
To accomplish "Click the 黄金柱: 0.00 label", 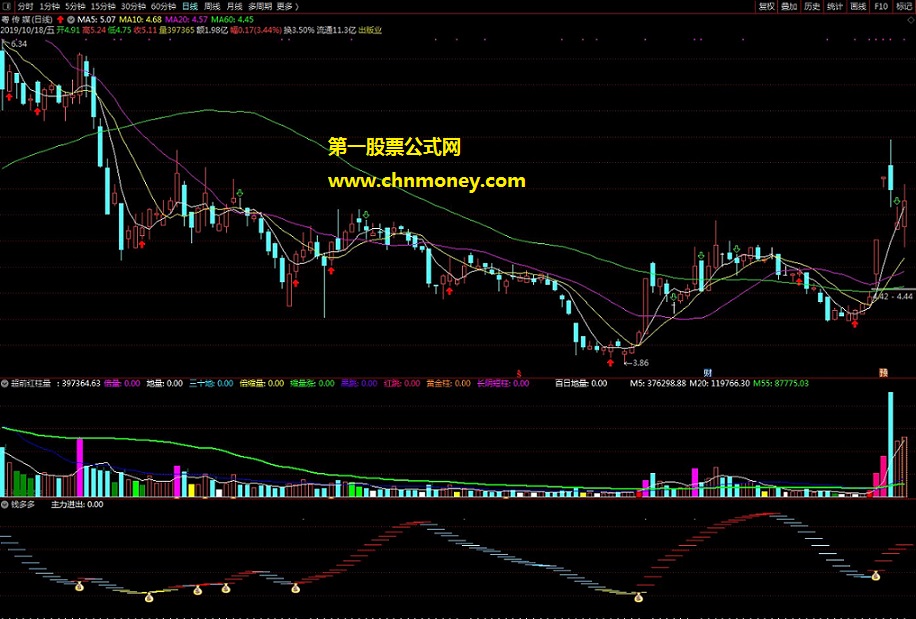I will (x=449, y=384).
